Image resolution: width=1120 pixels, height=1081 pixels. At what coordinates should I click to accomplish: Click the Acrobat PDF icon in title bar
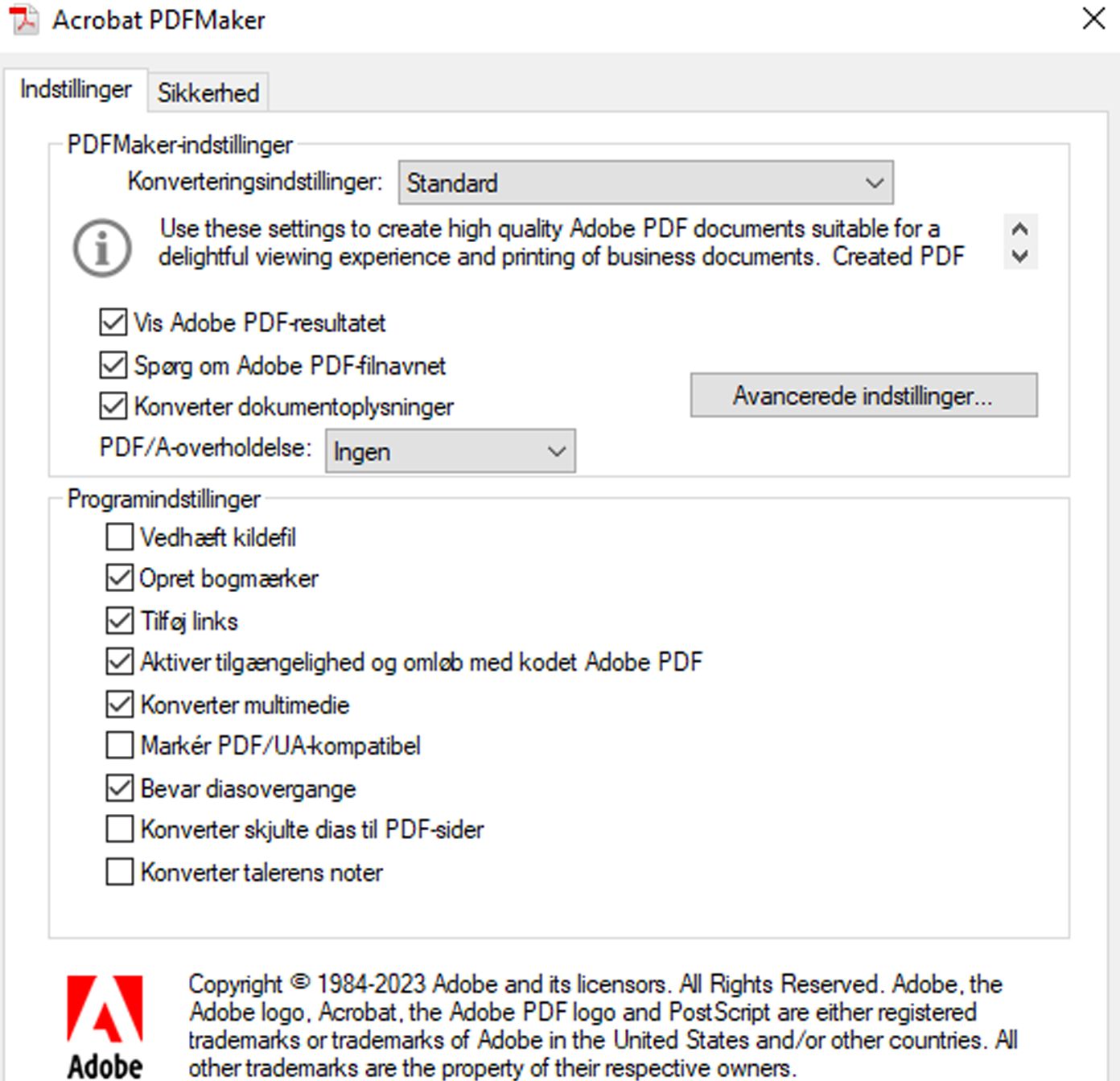click(23, 20)
